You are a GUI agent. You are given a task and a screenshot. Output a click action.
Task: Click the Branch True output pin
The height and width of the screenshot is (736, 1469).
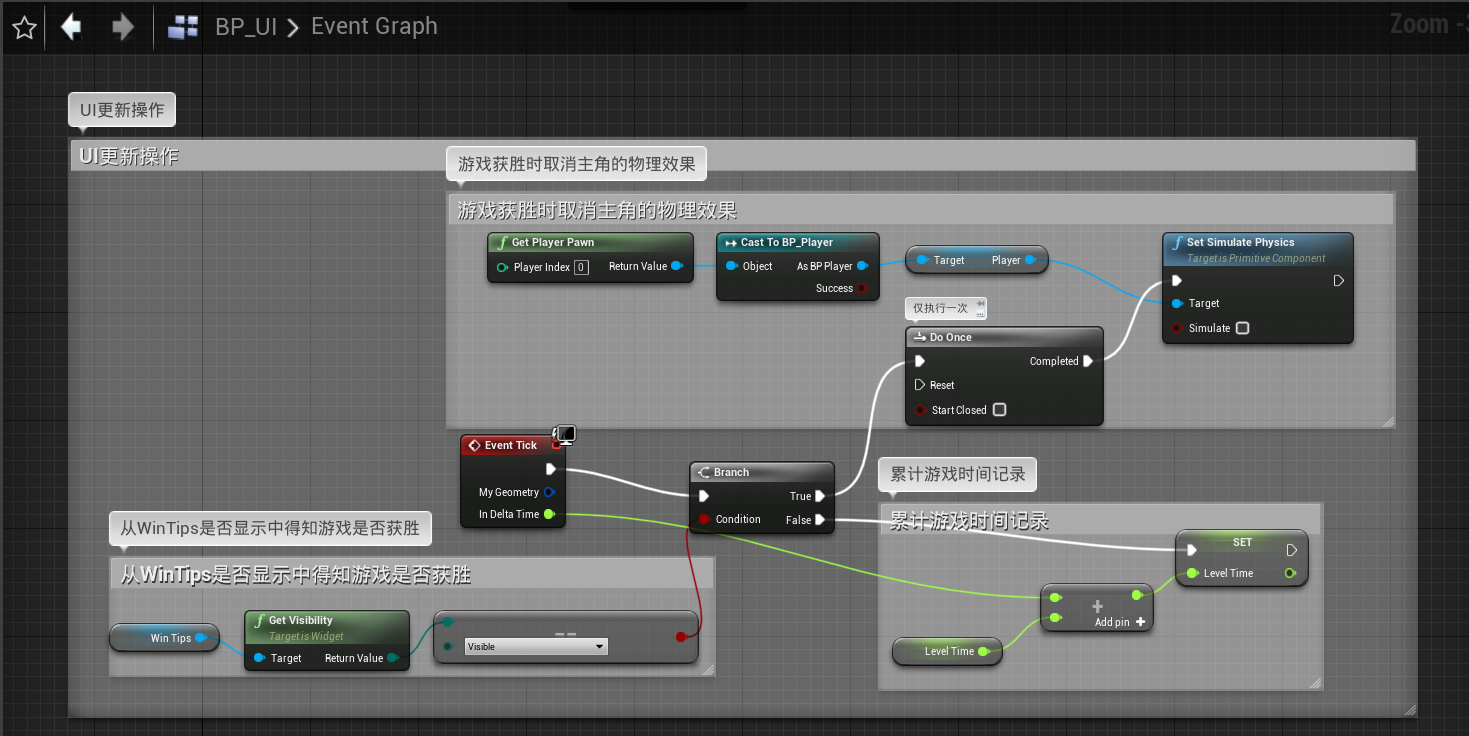tap(820, 496)
